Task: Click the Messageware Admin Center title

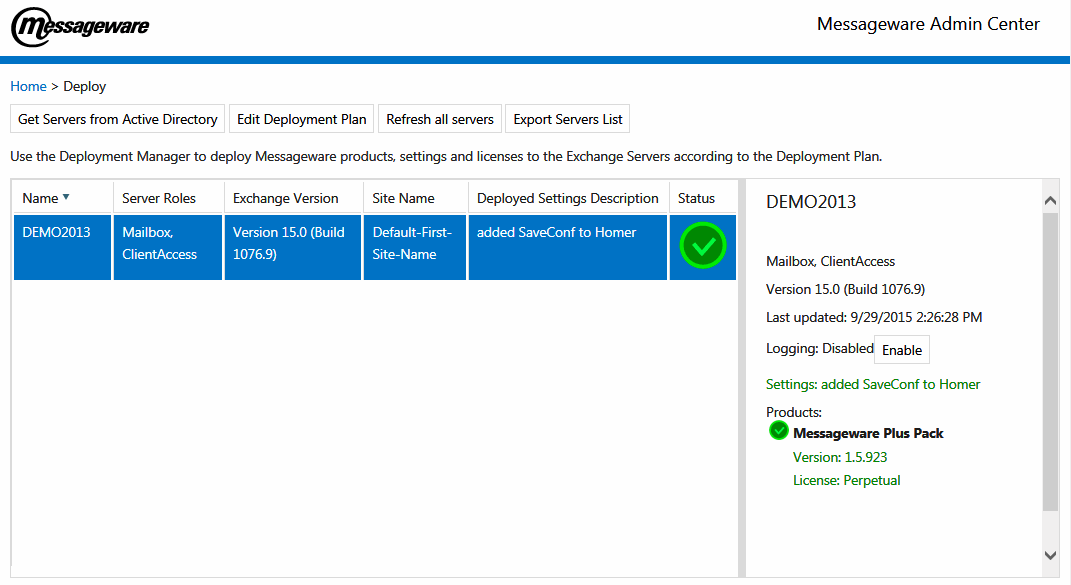Action: point(928,24)
